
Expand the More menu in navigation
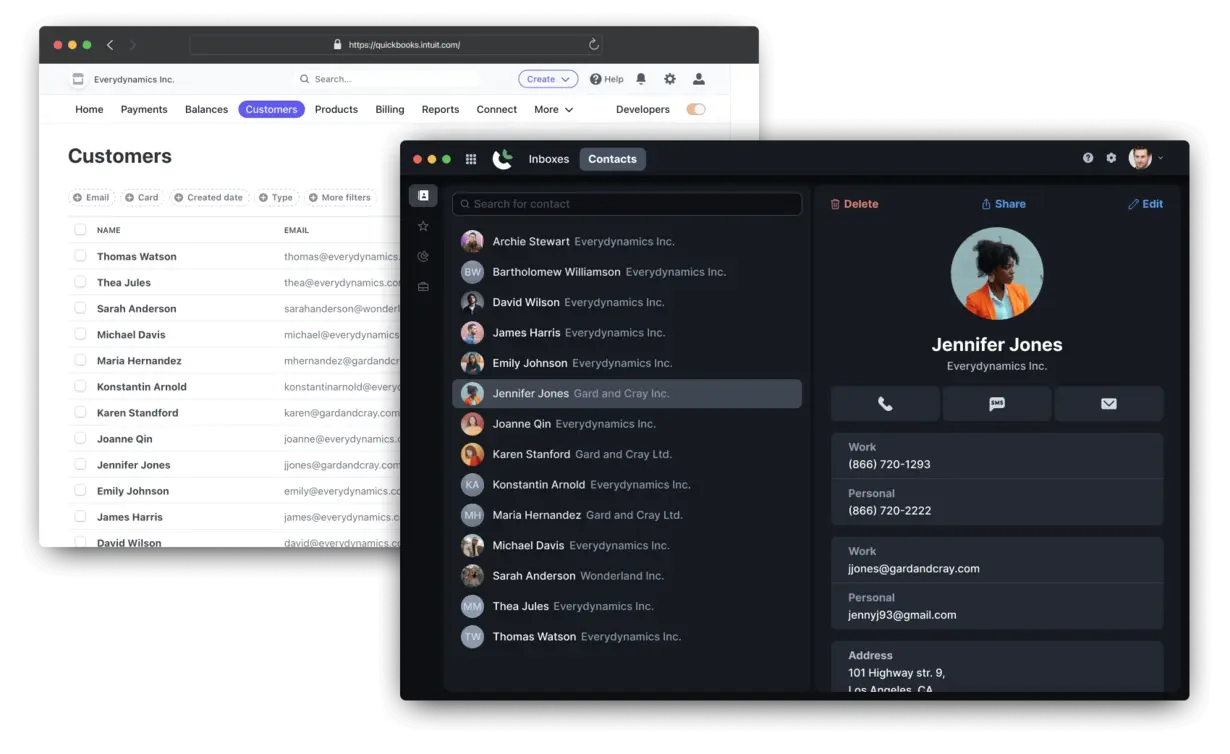[x=553, y=109]
